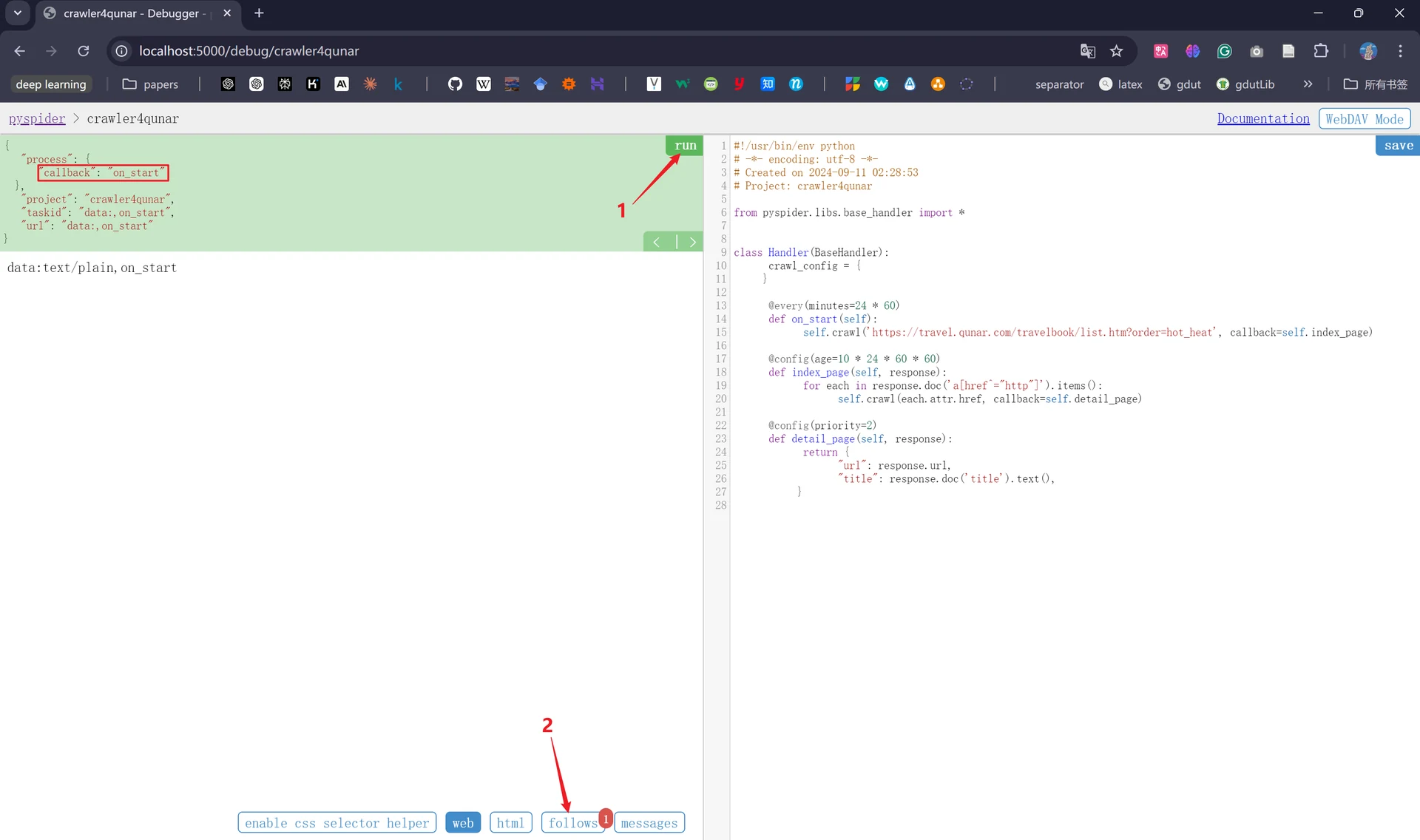Enable css selector helper

click(x=337, y=823)
